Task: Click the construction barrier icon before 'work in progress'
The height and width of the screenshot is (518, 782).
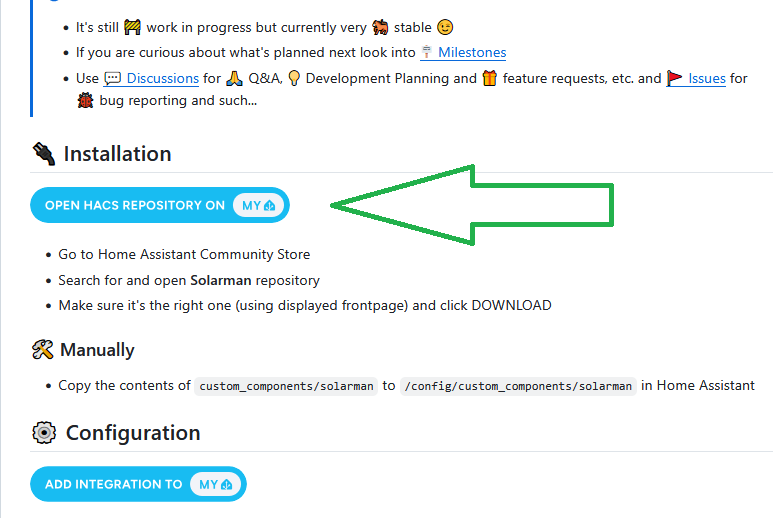Action: pos(132,27)
